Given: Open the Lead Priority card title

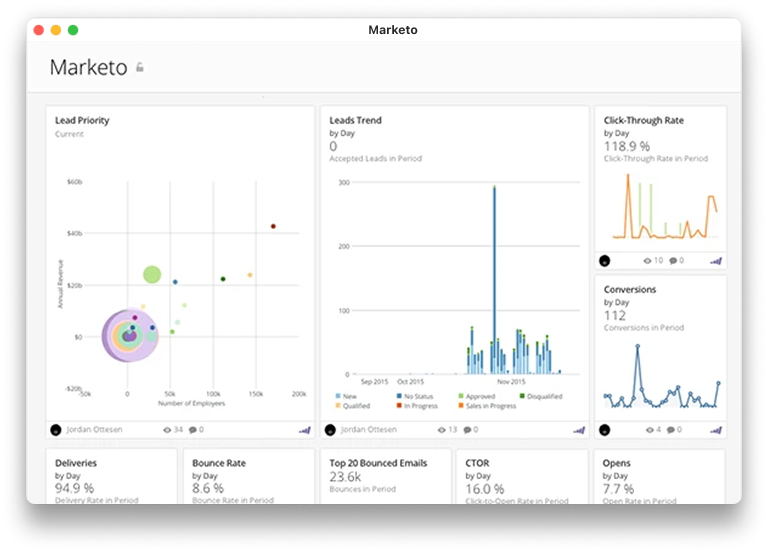Looking at the screenshot, I should click(82, 120).
